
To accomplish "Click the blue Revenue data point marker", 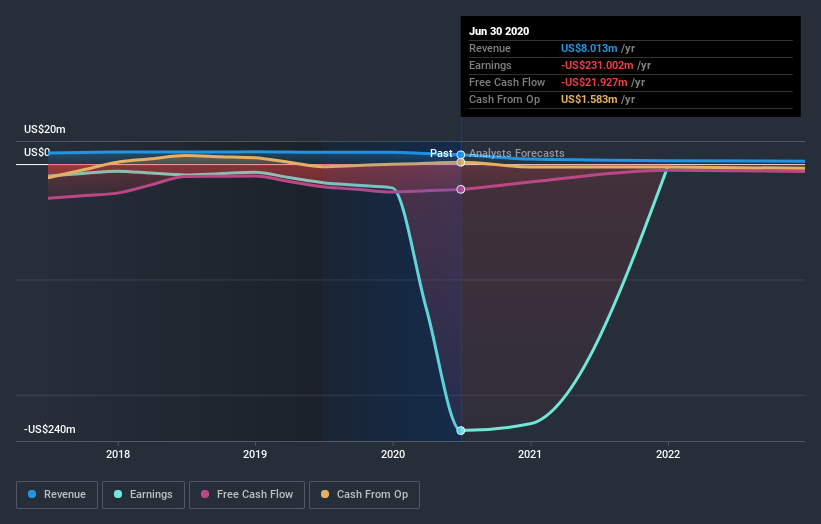I will coord(461,154).
